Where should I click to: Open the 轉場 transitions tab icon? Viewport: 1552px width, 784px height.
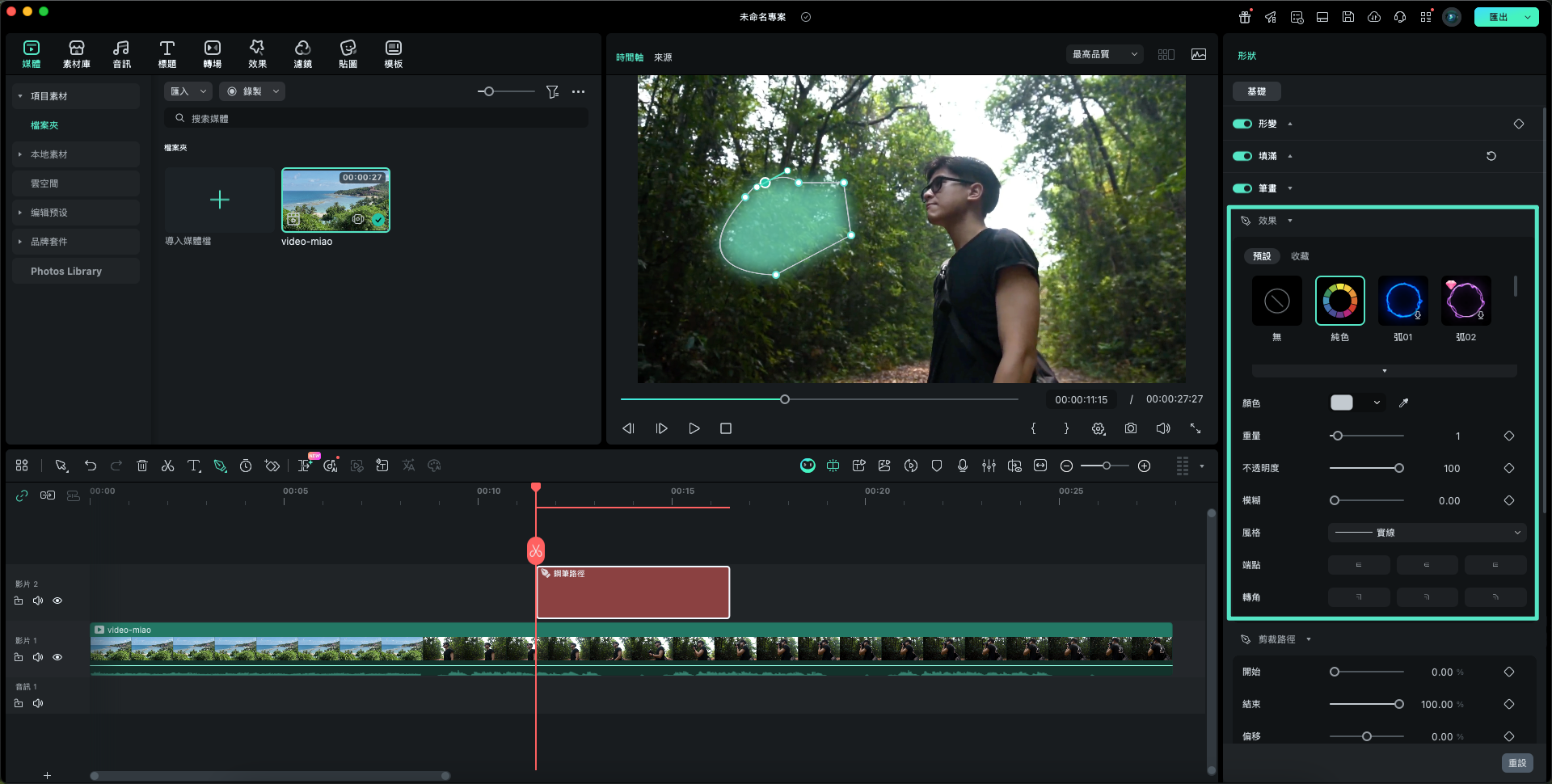tap(212, 53)
